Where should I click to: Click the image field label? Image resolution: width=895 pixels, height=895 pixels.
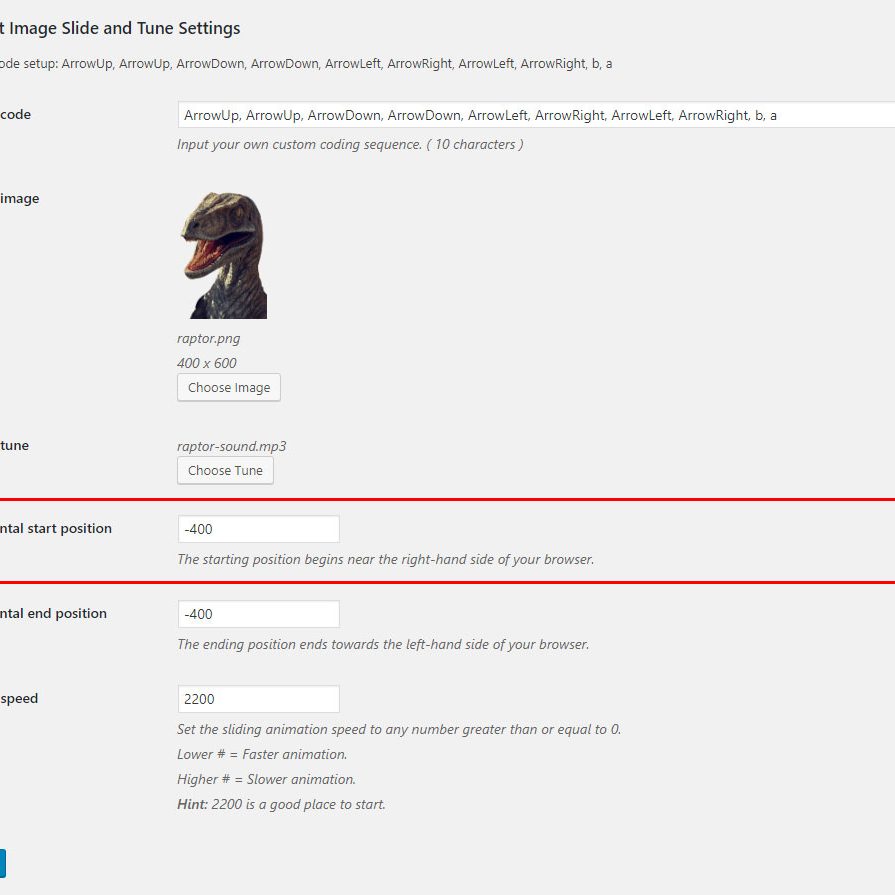coord(19,199)
